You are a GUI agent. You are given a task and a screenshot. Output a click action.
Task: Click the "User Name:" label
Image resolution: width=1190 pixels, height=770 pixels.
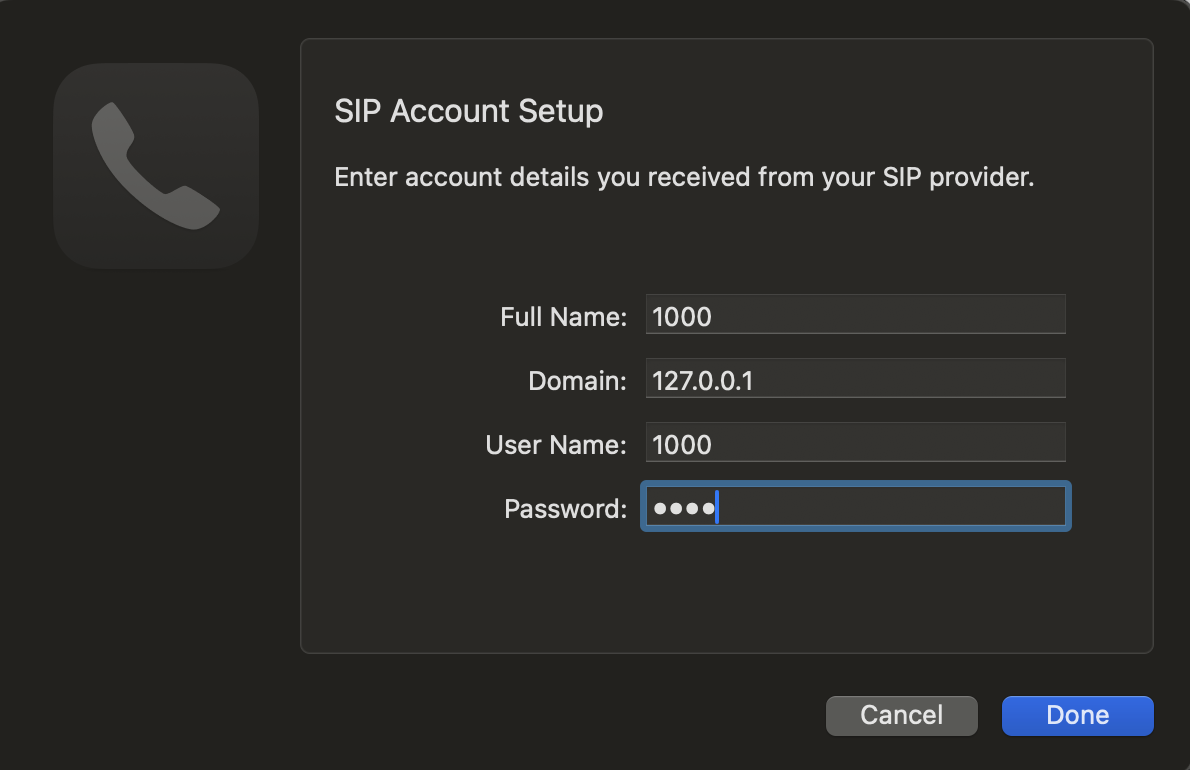pyautogui.click(x=556, y=445)
